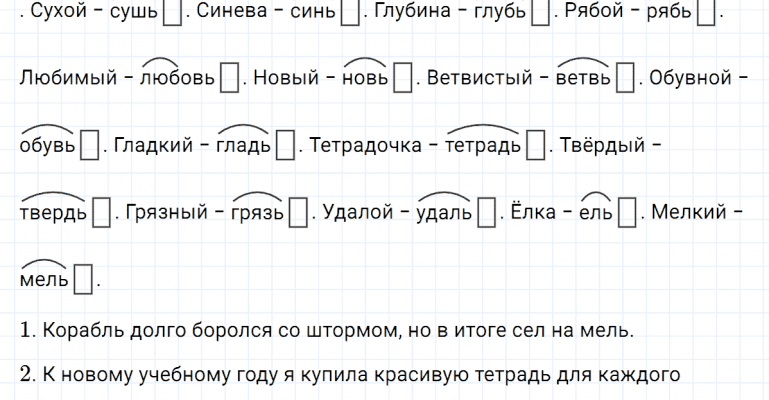
Task: Click the empty box after «сушь»
Action: 172,15
